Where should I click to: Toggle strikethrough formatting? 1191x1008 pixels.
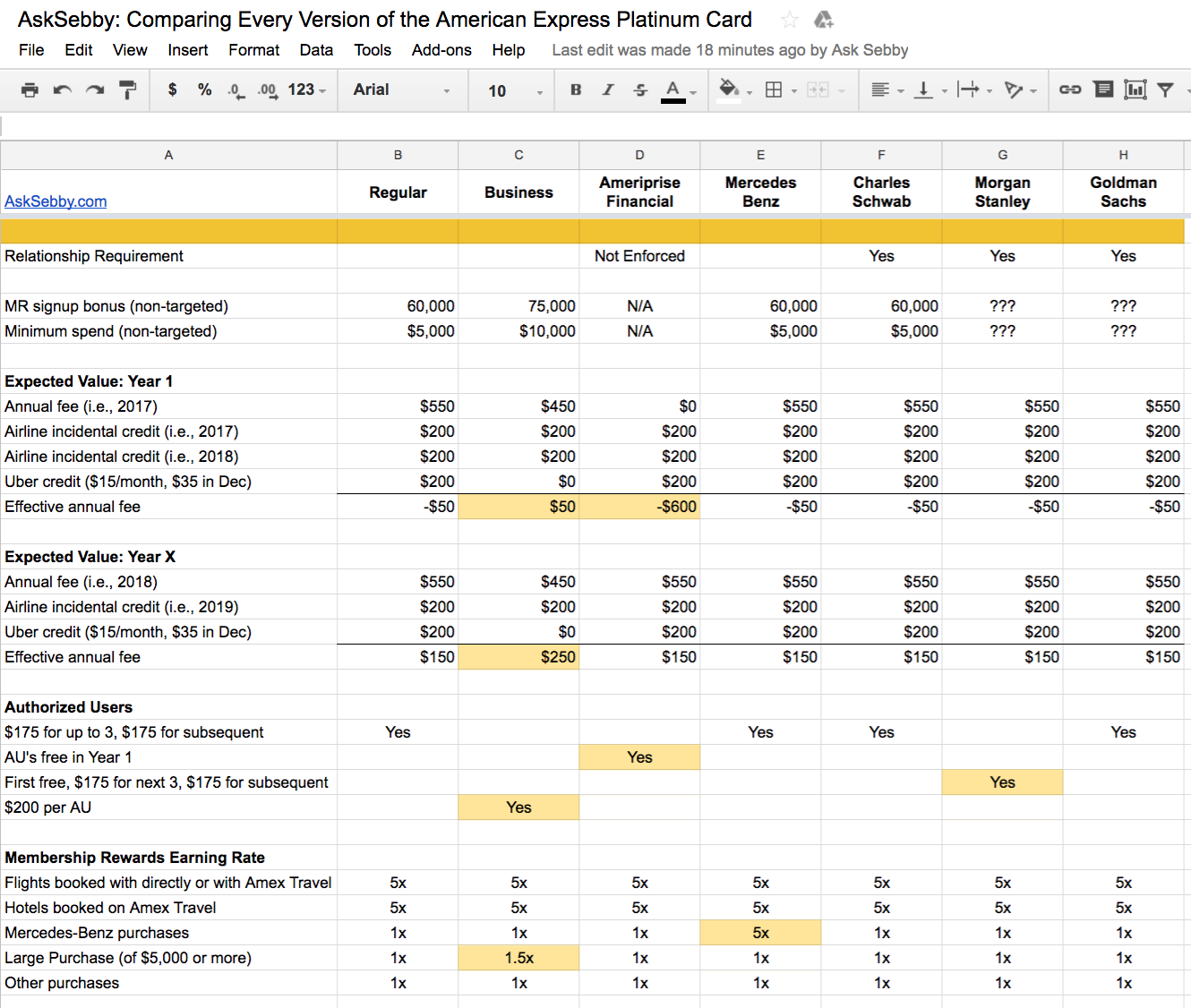pyautogui.click(x=640, y=90)
